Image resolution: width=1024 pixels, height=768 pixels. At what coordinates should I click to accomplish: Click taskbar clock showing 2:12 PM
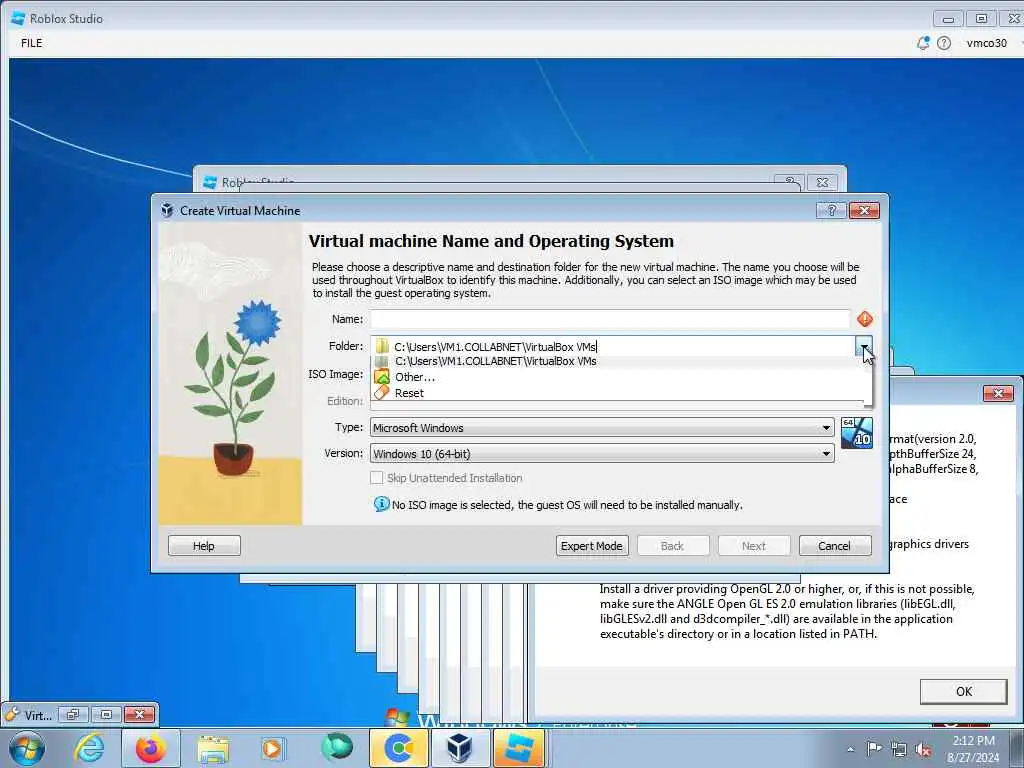973,748
